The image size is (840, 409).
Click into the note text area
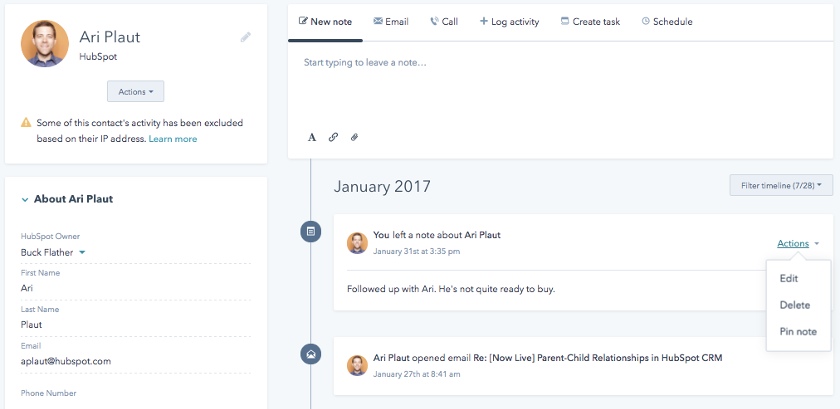(x=560, y=90)
